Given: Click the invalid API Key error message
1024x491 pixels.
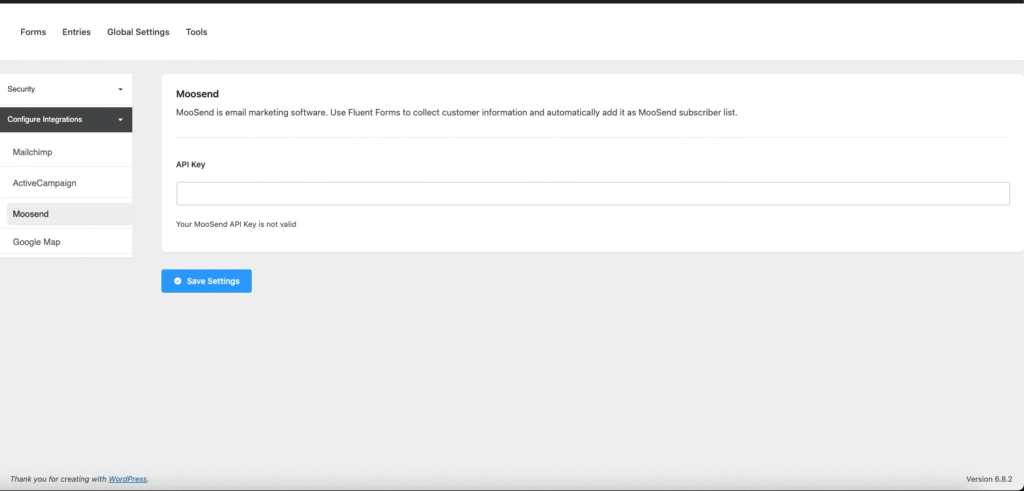Looking at the screenshot, I should (236, 224).
